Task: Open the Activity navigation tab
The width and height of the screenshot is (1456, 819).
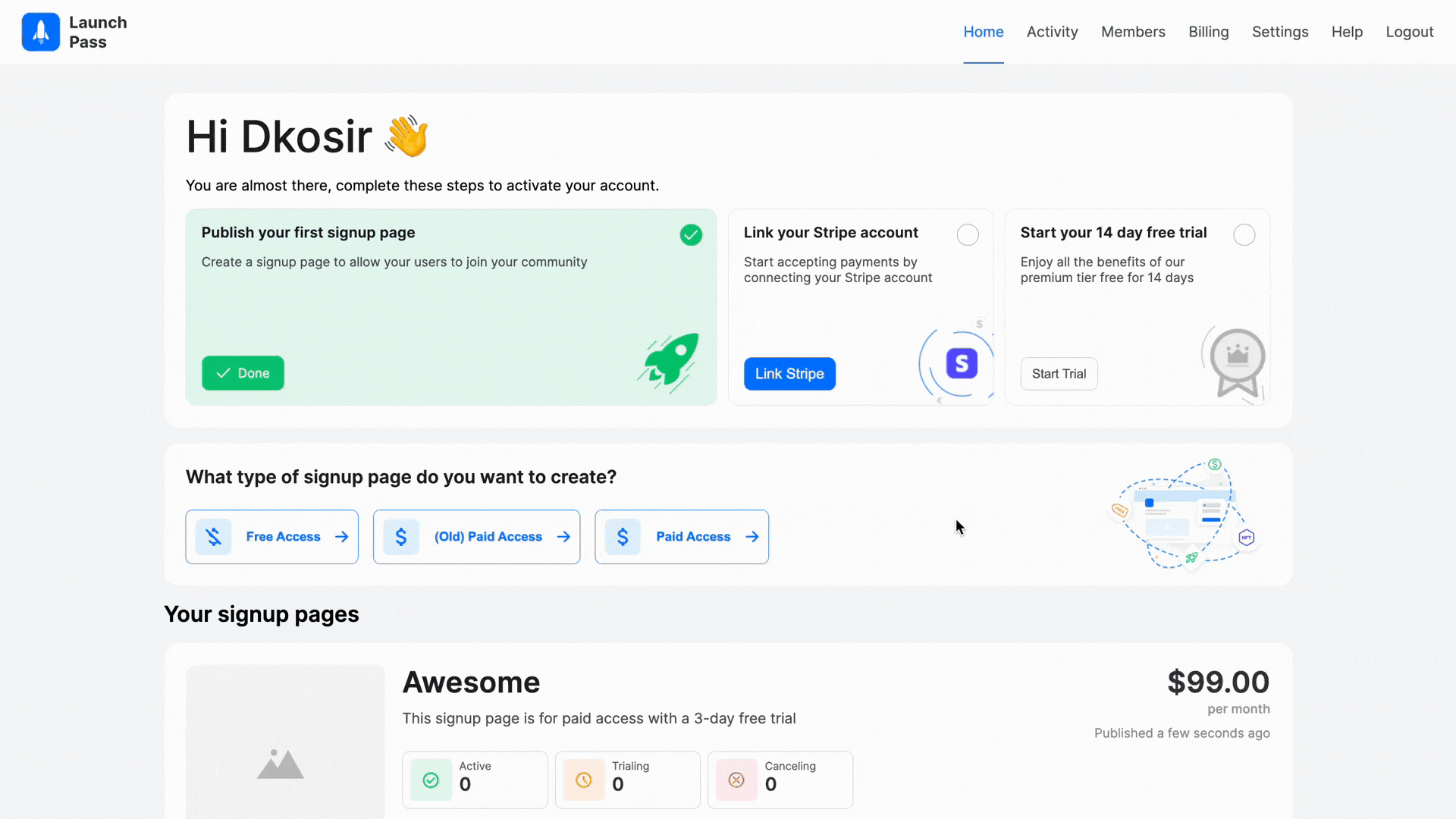Action: [1052, 32]
